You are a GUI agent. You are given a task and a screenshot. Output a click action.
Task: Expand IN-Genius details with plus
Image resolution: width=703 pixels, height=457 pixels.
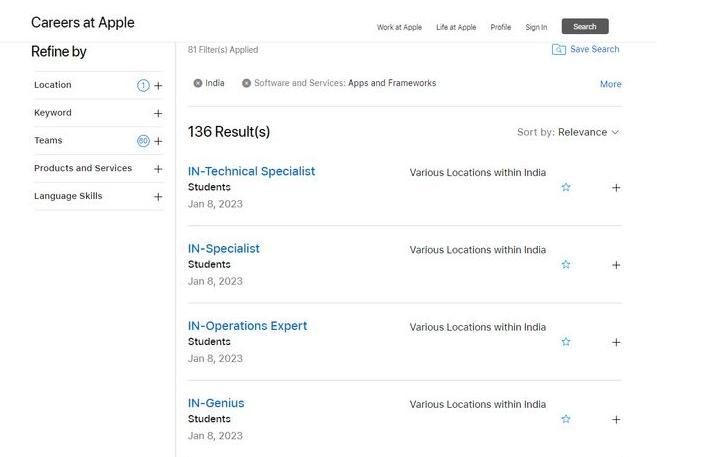pyautogui.click(x=616, y=419)
